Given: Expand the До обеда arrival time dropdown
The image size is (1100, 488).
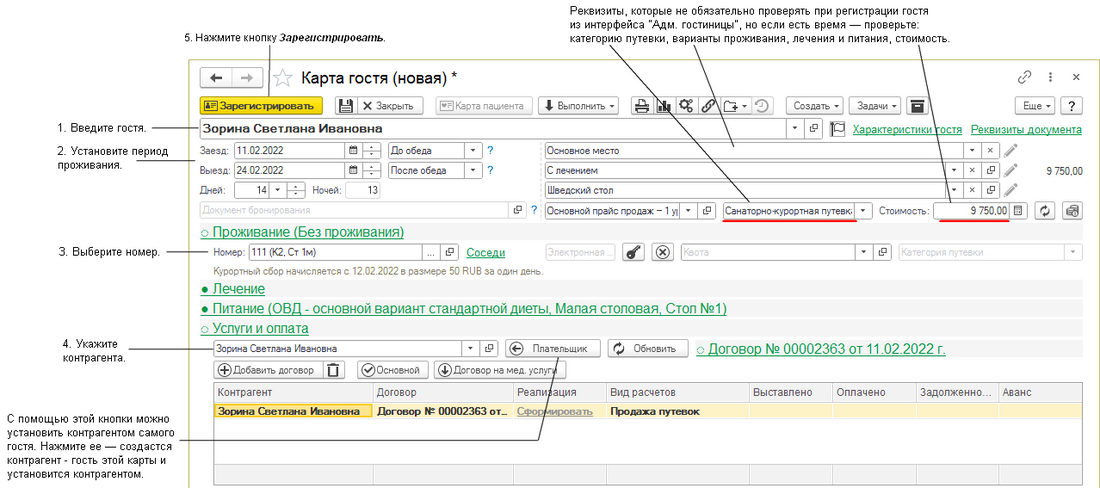Looking at the screenshot, I should 472,150.
